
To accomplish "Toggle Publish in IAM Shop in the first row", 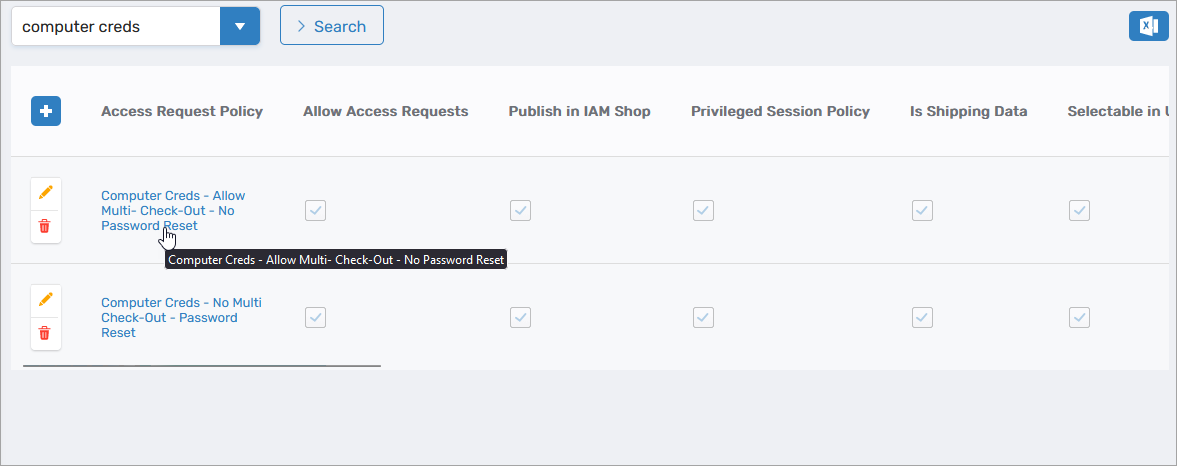I will click(520, 210).
